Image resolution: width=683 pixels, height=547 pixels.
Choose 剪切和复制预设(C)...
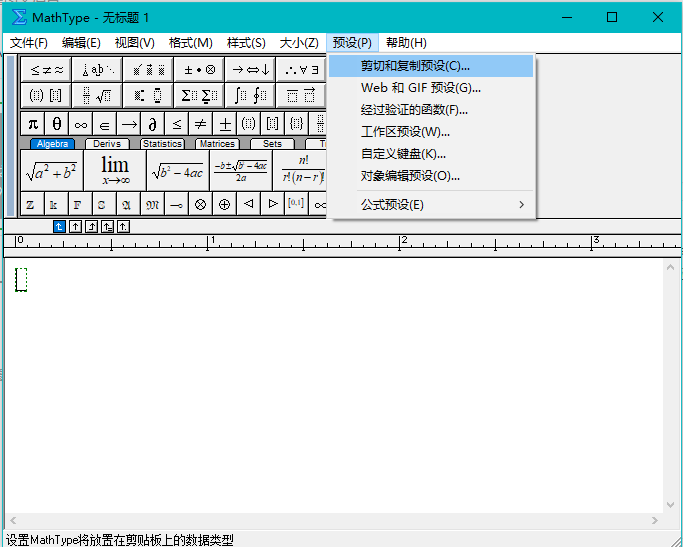431,66
